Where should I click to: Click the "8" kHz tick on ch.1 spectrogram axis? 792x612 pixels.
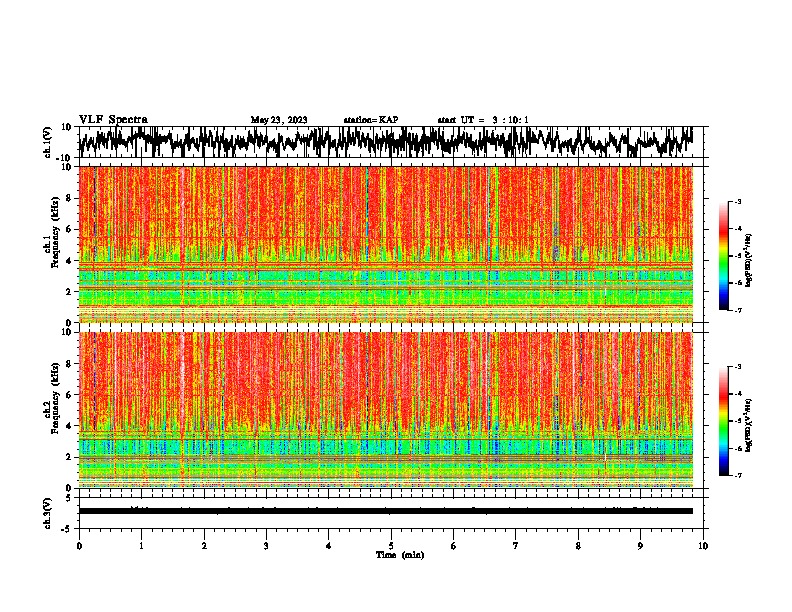70,198
